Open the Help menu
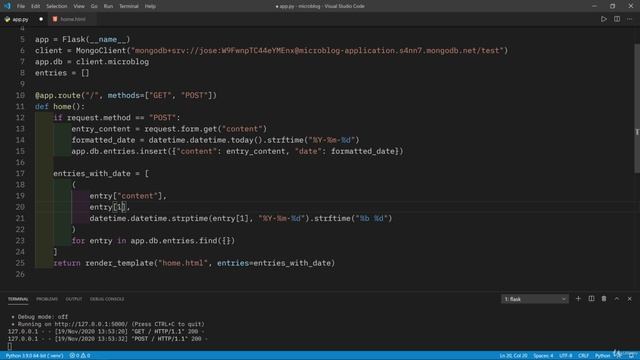Screen dimensions: 640x360 tap(150, 6)
